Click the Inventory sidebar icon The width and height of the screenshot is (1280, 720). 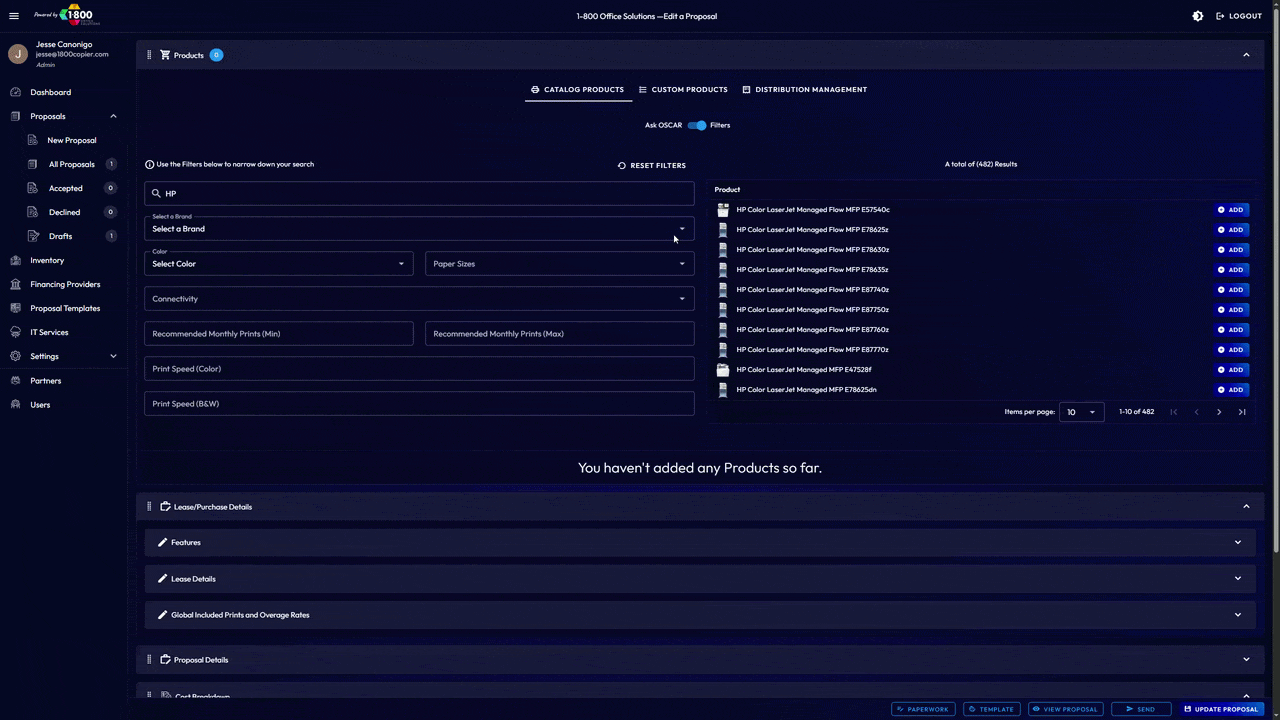click(16, 260)
